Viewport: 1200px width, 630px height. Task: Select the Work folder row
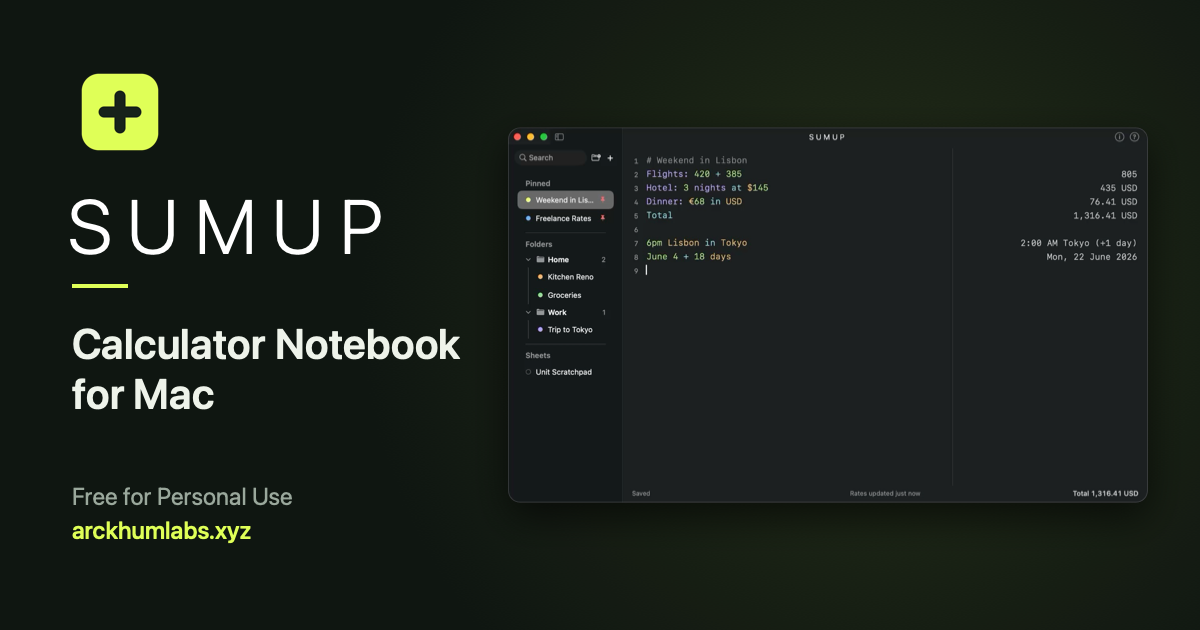566,313
